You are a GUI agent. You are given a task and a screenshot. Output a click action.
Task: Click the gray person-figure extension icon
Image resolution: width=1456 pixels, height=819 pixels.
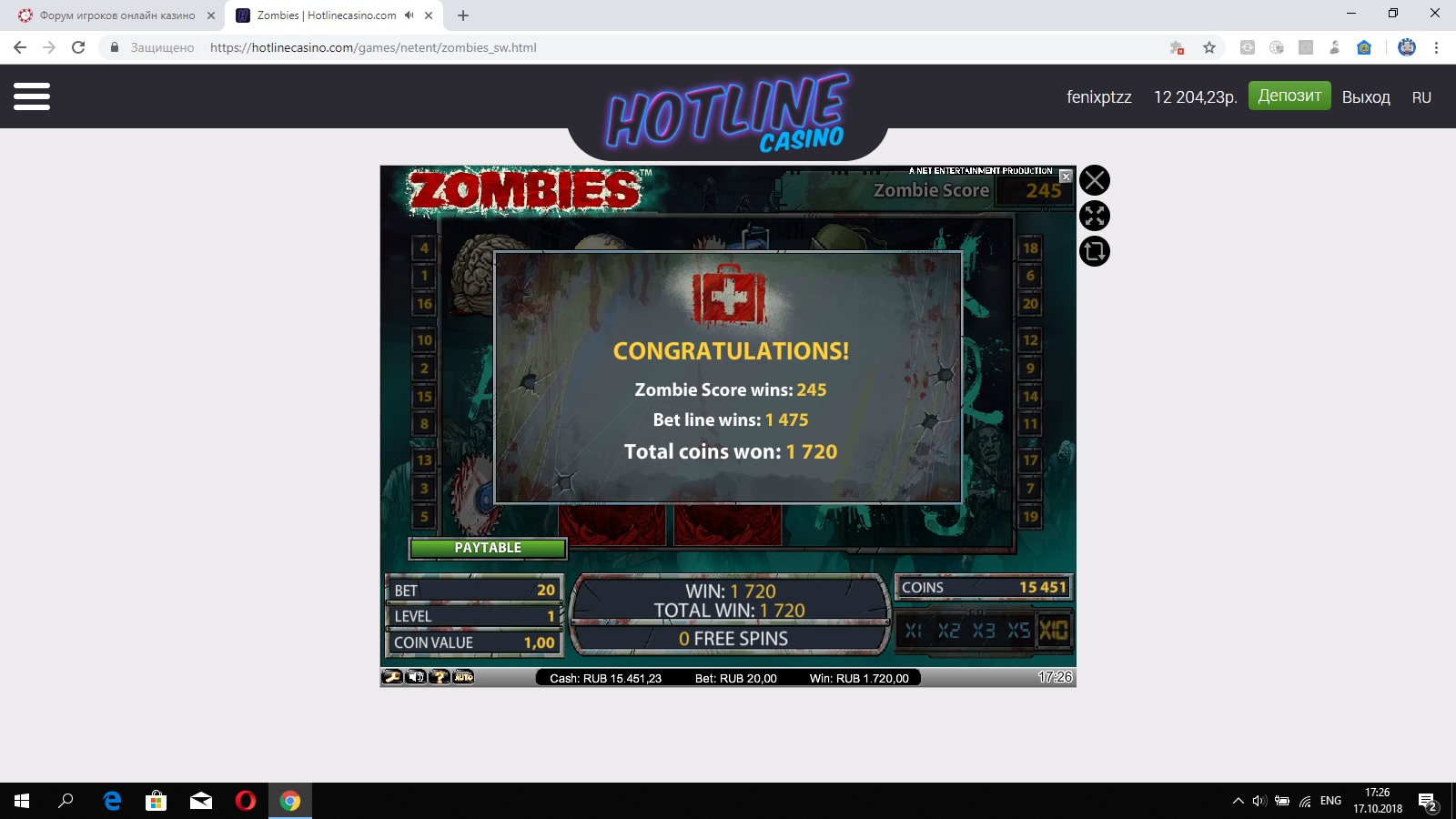coord(1335,47)
